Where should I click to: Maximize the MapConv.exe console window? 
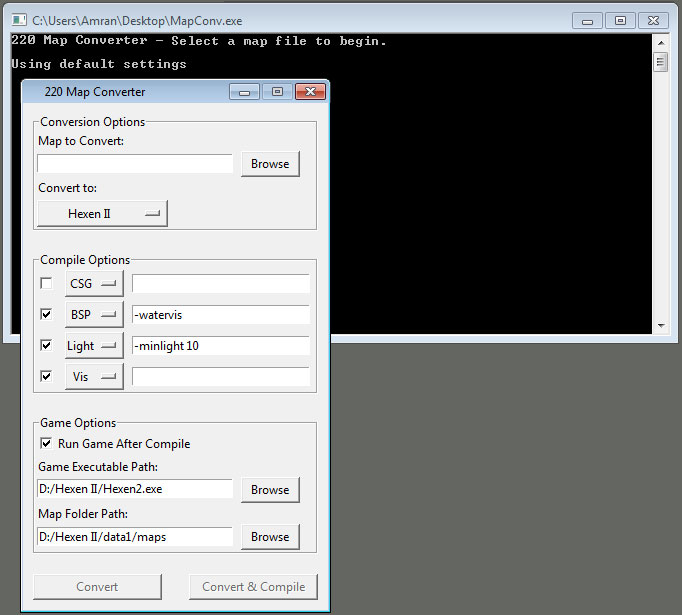tap(620, 20)
